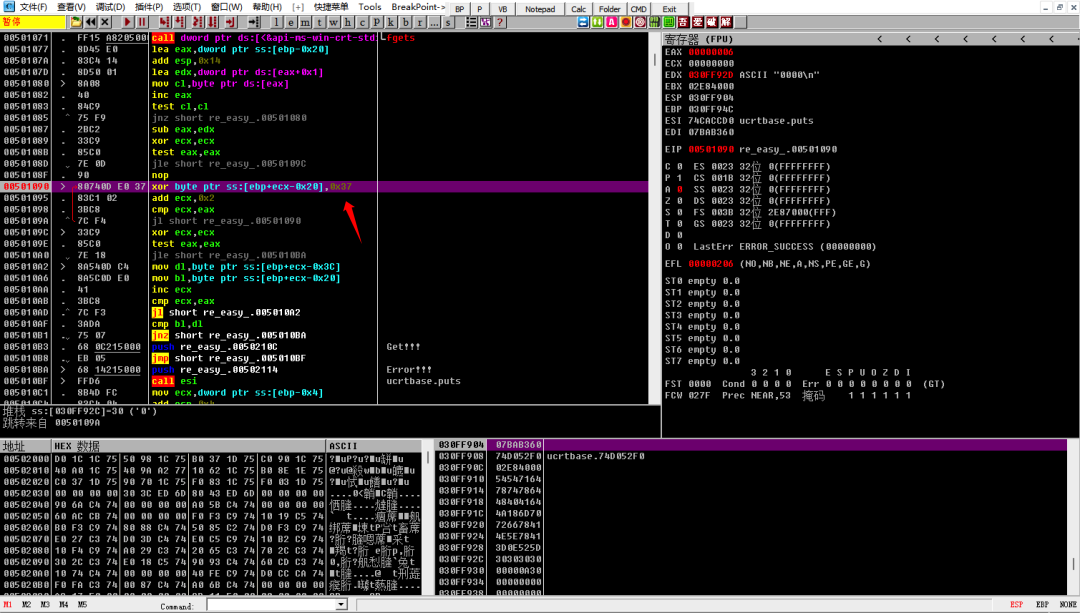This screenshot has height=613, width=1080.
Task: Execute till return toolbar icon
Action: click(231, 22)
